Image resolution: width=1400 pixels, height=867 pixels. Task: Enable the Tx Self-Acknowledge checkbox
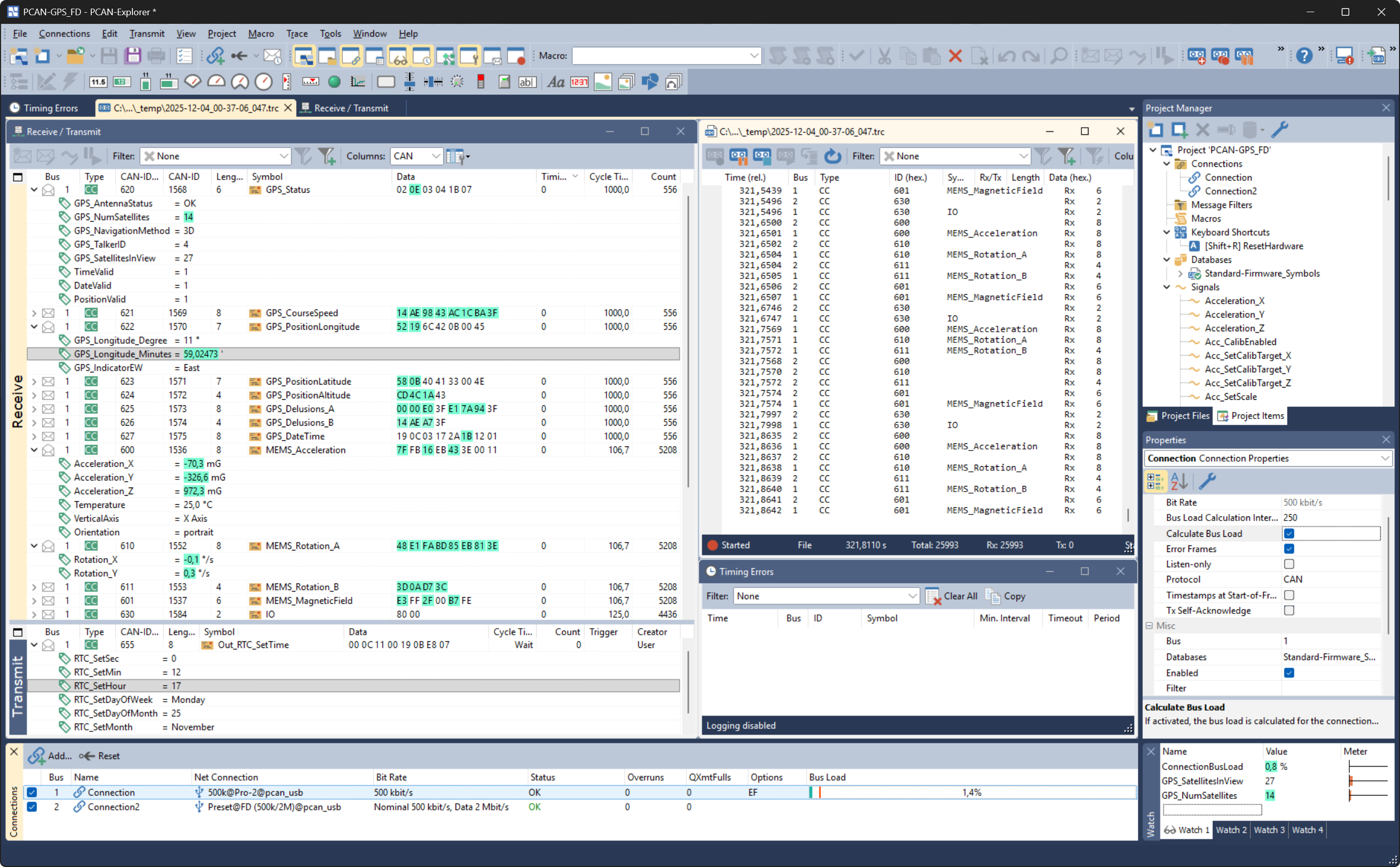coord(1289,611)
